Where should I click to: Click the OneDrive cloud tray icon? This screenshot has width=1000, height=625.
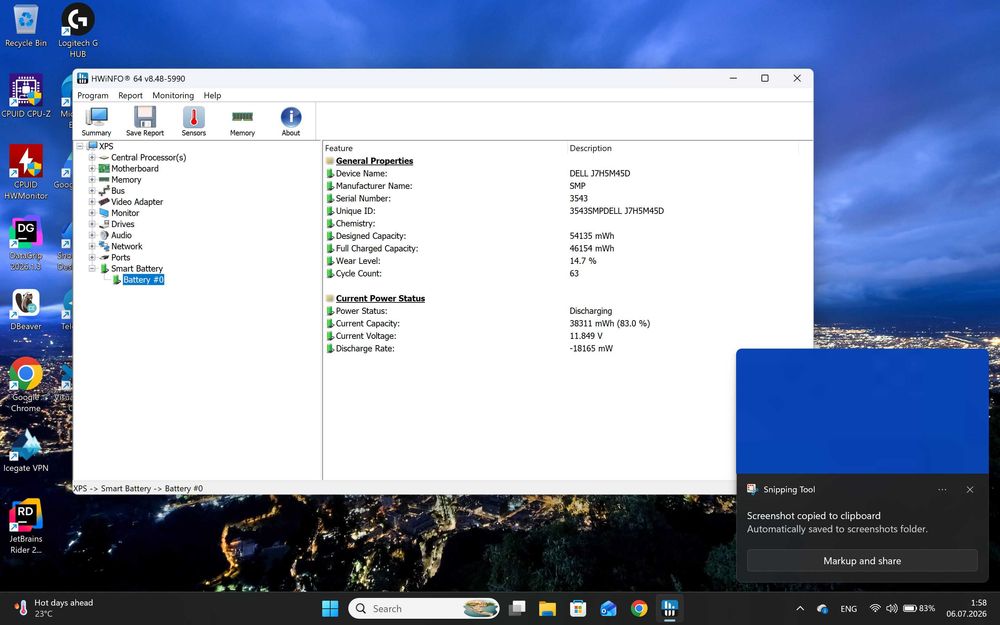pyautogui.click(x=823, y=609)
